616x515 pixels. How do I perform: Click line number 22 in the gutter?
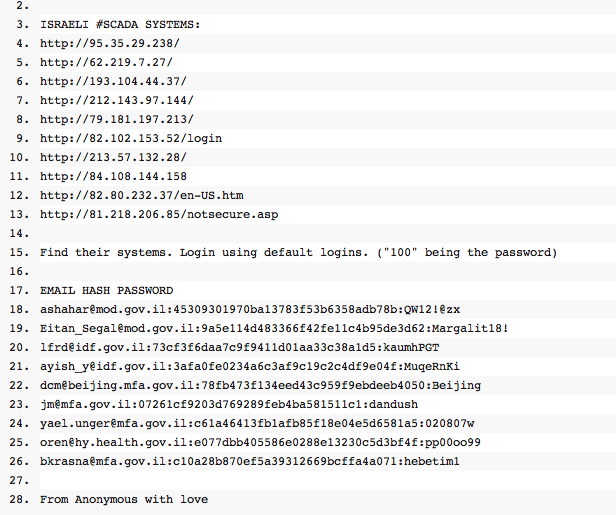[x=20, y=385]
